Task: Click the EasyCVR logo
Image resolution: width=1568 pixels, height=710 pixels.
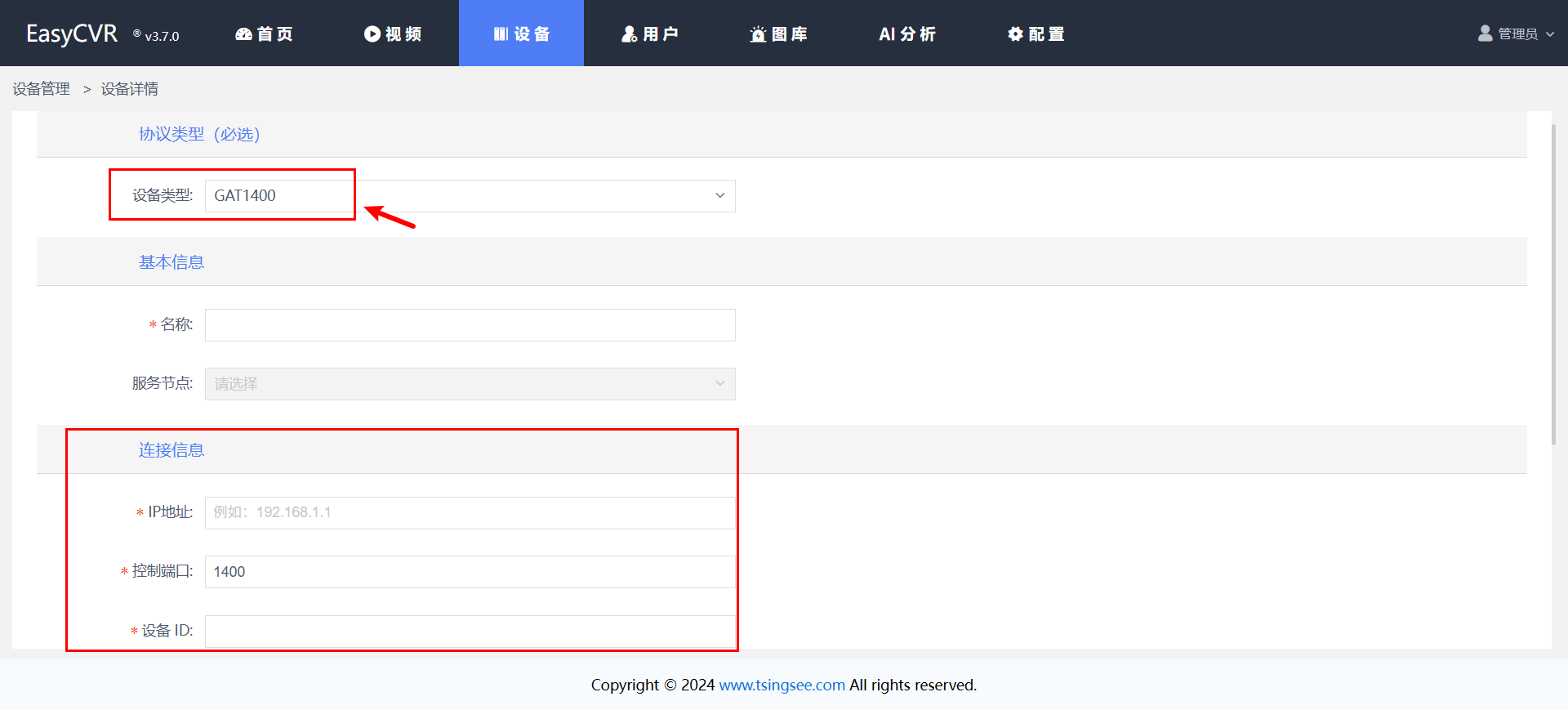Action: (72, 33)
